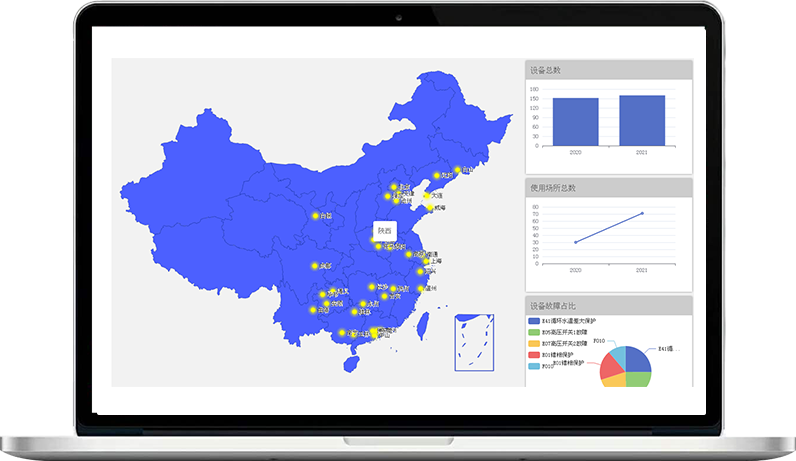Click the 使用场所总数 panel header
Screen dimensions: 796x461
[609, 187]
